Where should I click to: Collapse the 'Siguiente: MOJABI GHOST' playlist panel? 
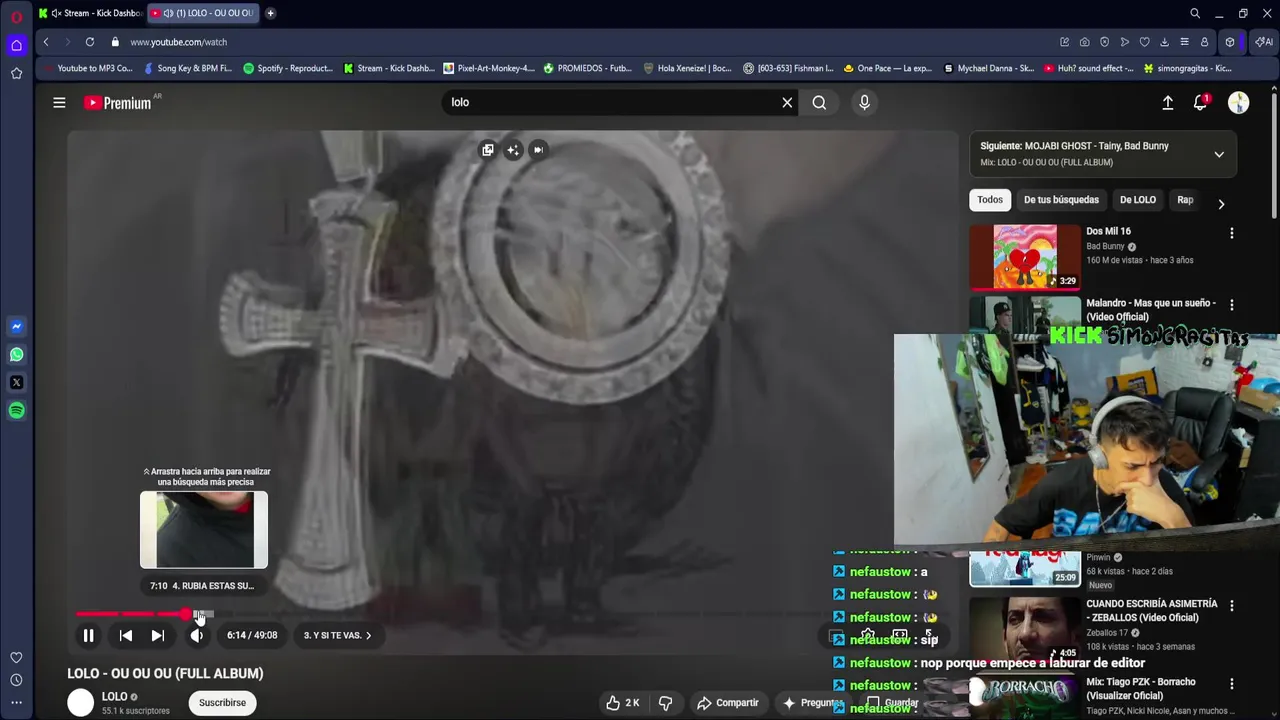[x=1219, y=154]
